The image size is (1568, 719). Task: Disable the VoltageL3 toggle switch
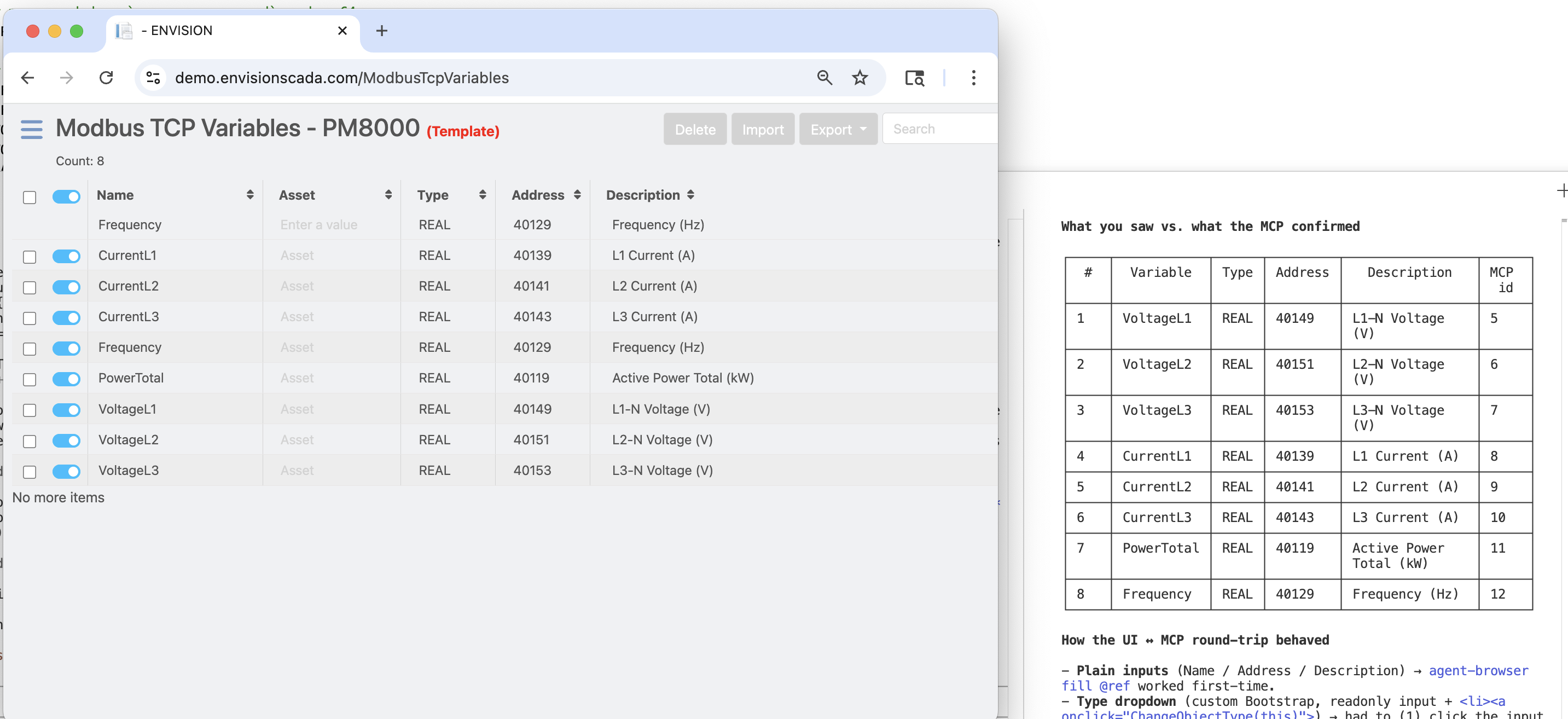(x=66, y=471)
